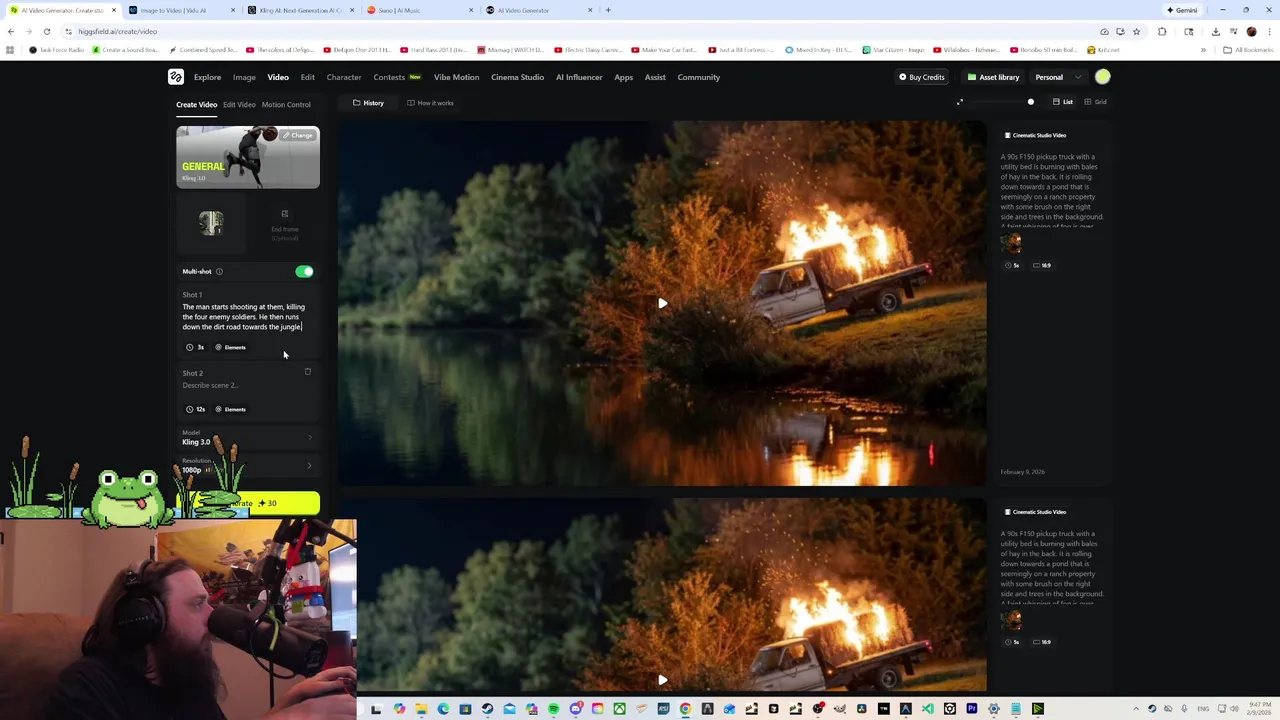Switch to the Edit Video tab
The height and width of the screenshot is (720, 1280).
pos(239,104)
